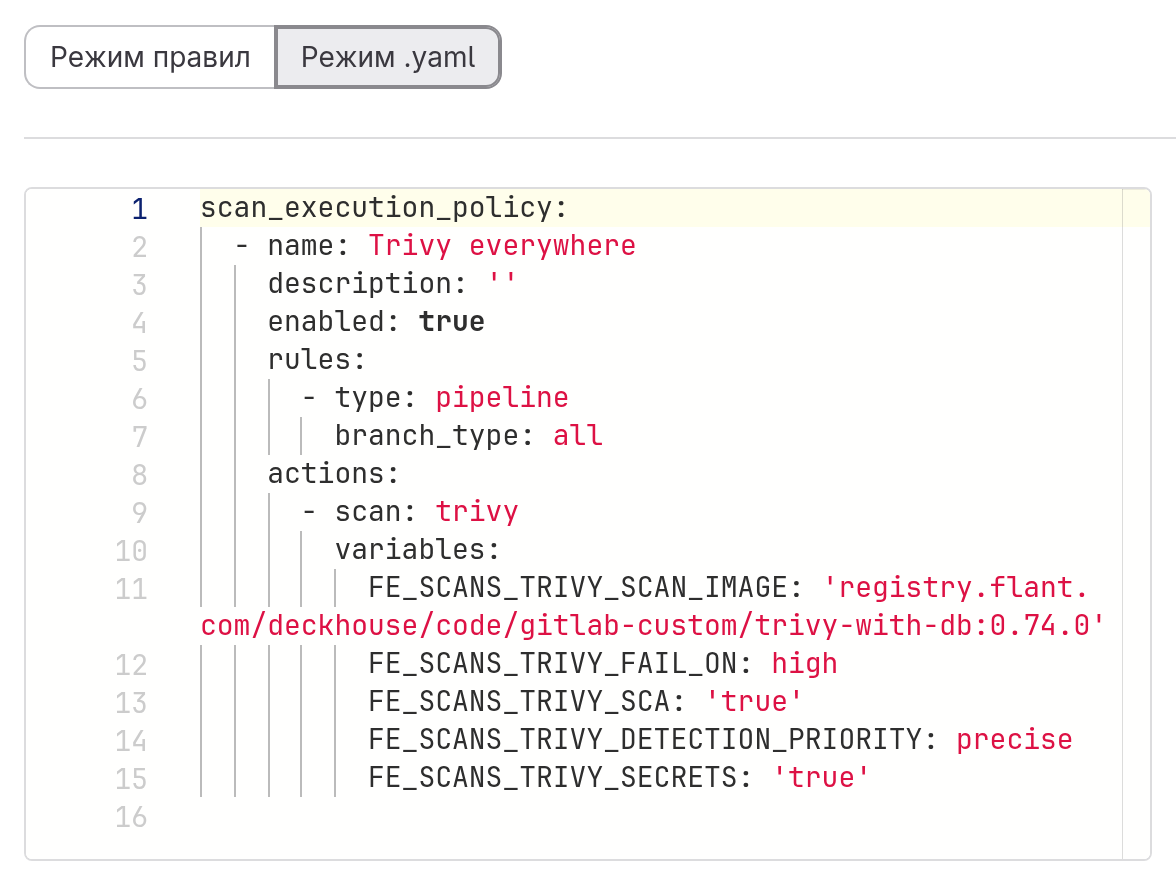The width and height of the screenshot is (1176, 884).
Task: Click the 'true' value after enabled
Action: click(452, 322)
